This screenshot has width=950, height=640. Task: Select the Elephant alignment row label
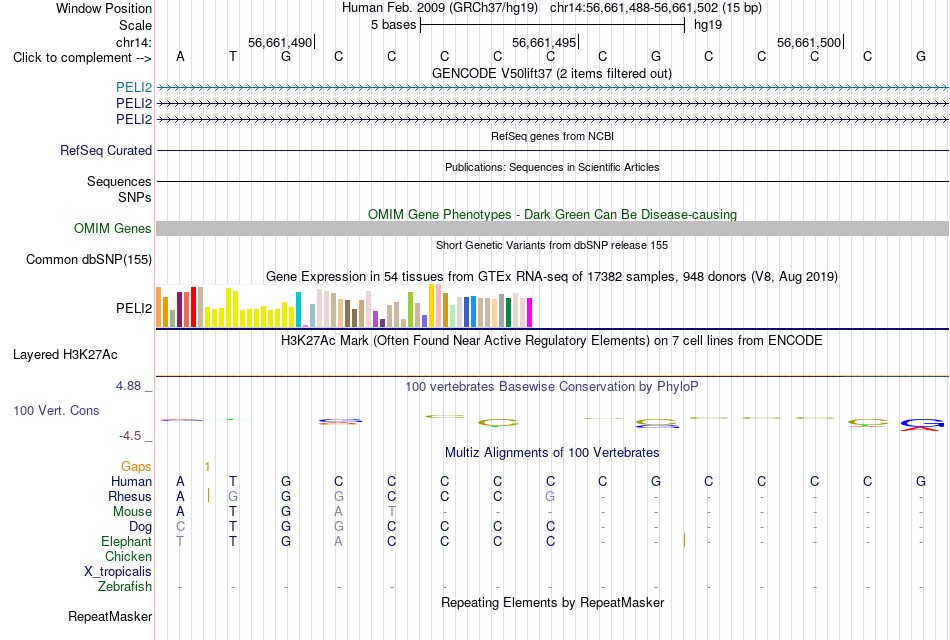127,541
